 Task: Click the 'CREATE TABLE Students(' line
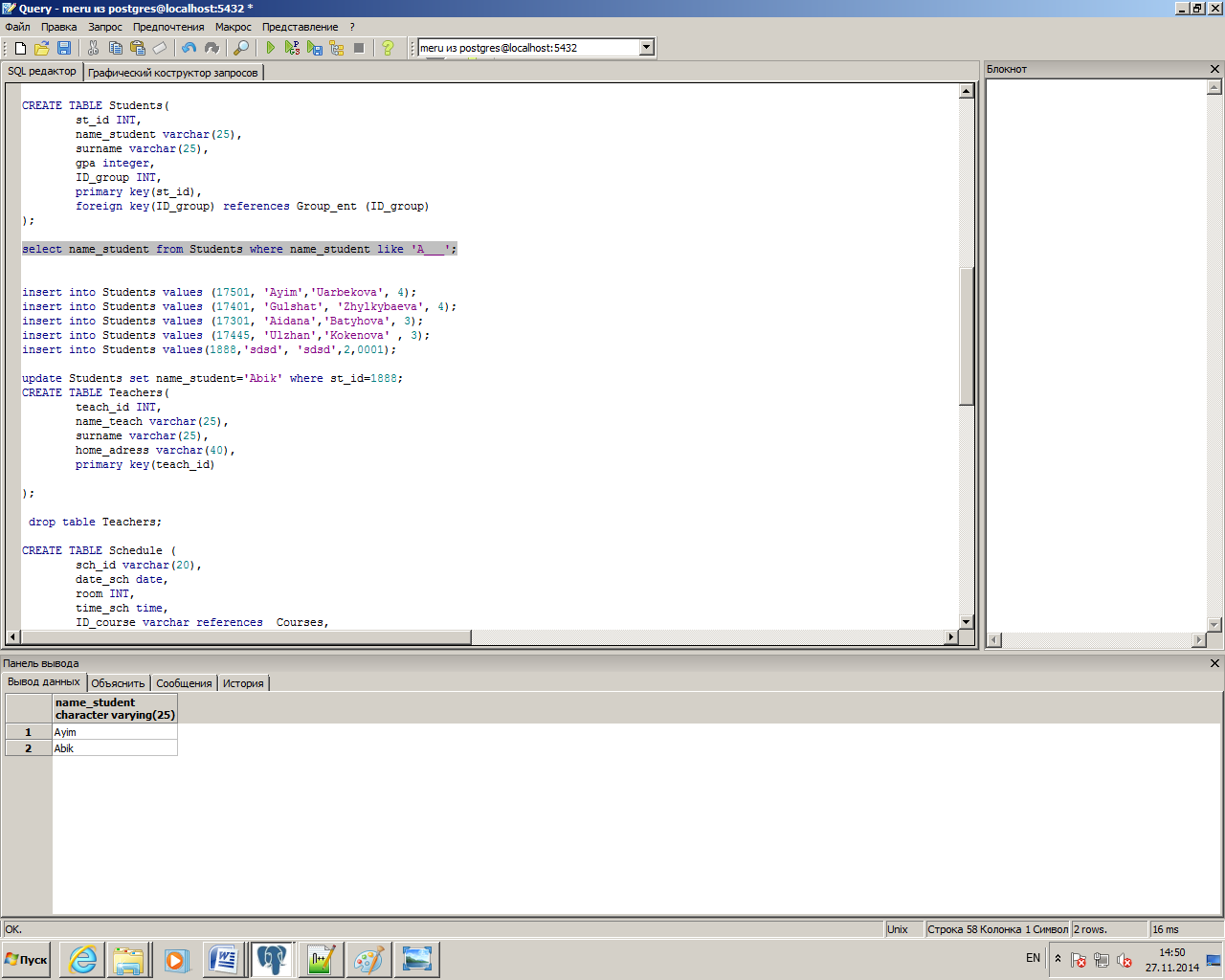tap(96, 105)
